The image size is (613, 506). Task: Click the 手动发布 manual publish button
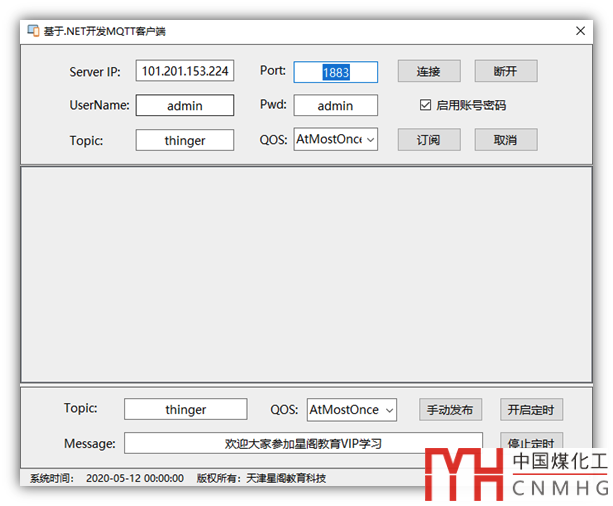point(450,410)
